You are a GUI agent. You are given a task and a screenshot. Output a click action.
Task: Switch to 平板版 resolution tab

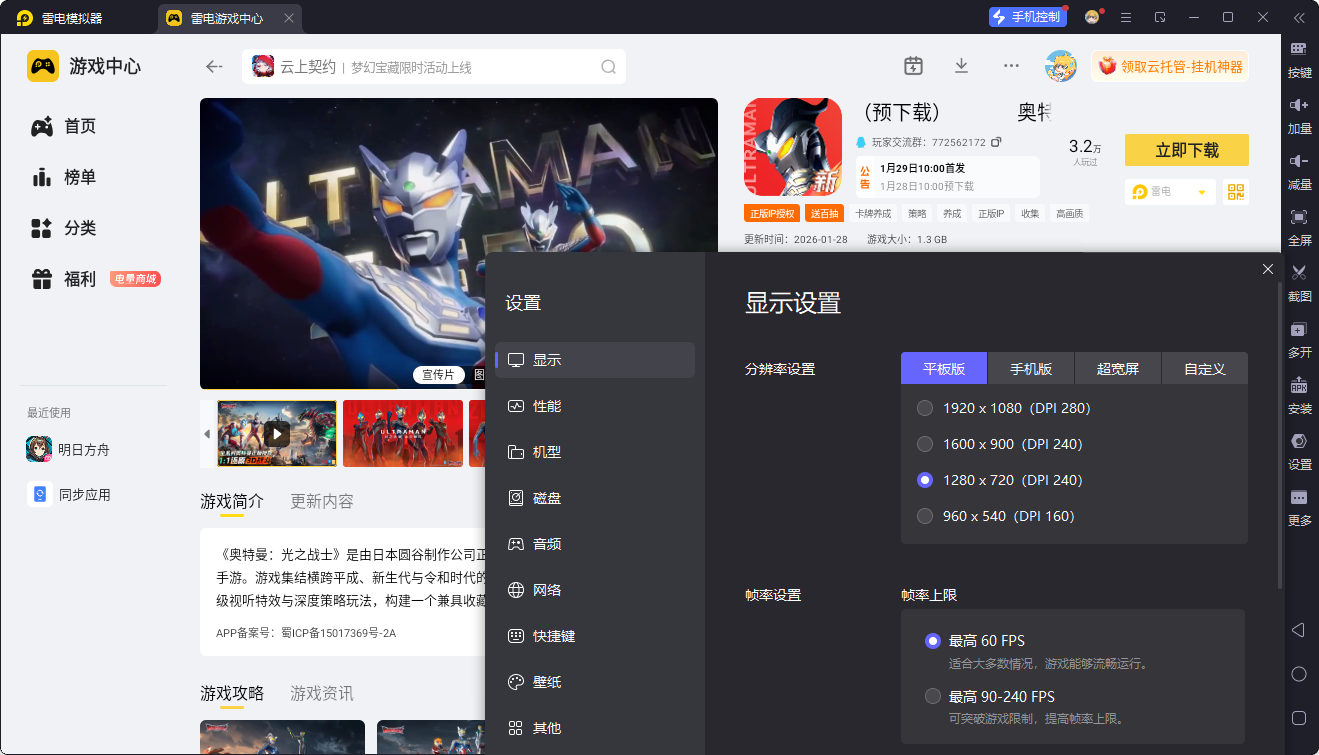[x=944, y=368]
